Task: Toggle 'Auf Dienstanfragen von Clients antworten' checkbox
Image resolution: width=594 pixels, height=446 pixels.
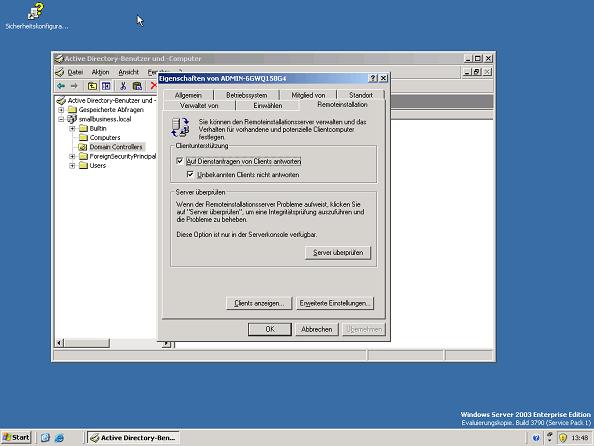Action: [x=180, y=161]
